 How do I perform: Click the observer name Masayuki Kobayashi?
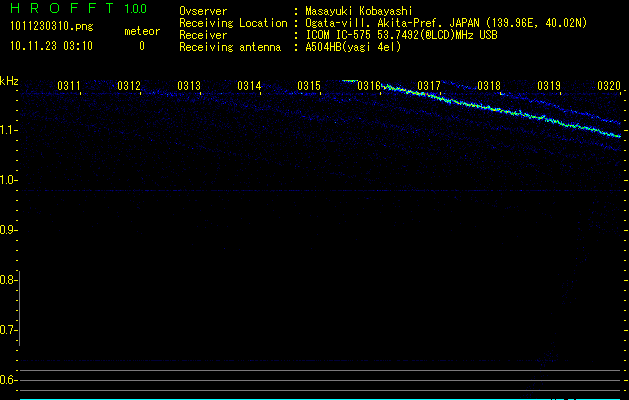[x=359, y=11]
